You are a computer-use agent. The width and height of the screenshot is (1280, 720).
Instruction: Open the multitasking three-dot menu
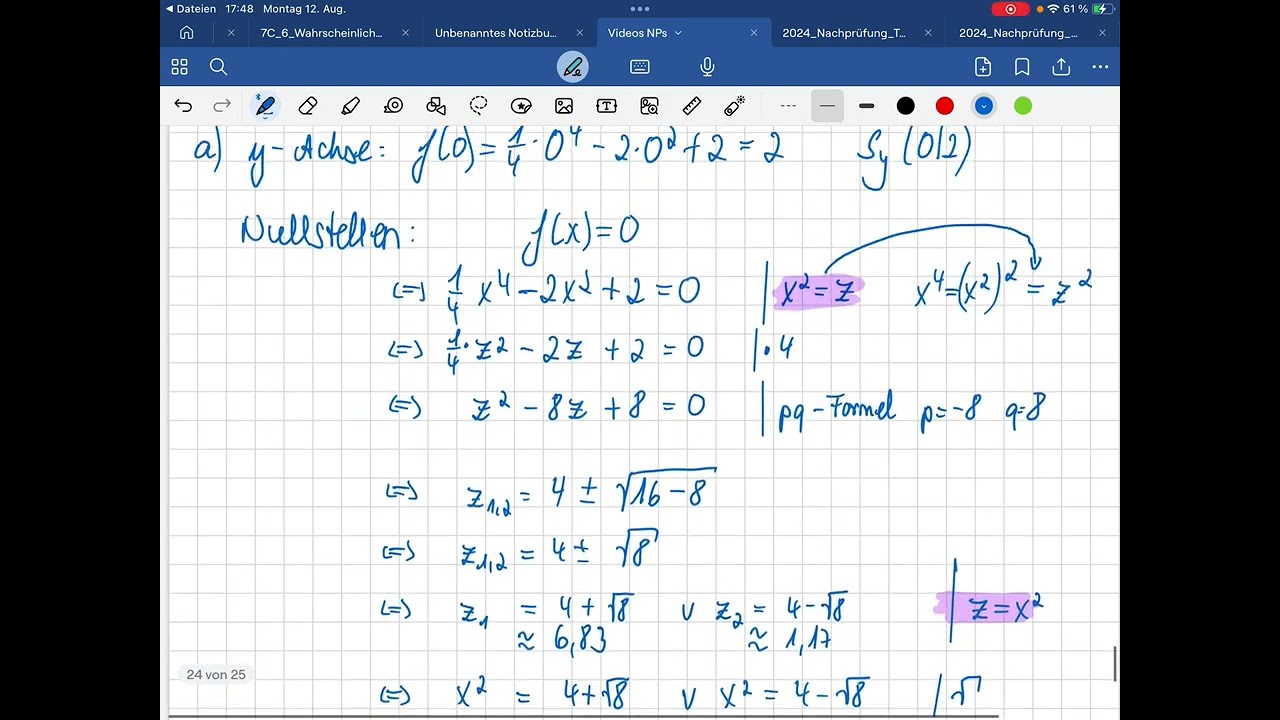tap(640, 9)
